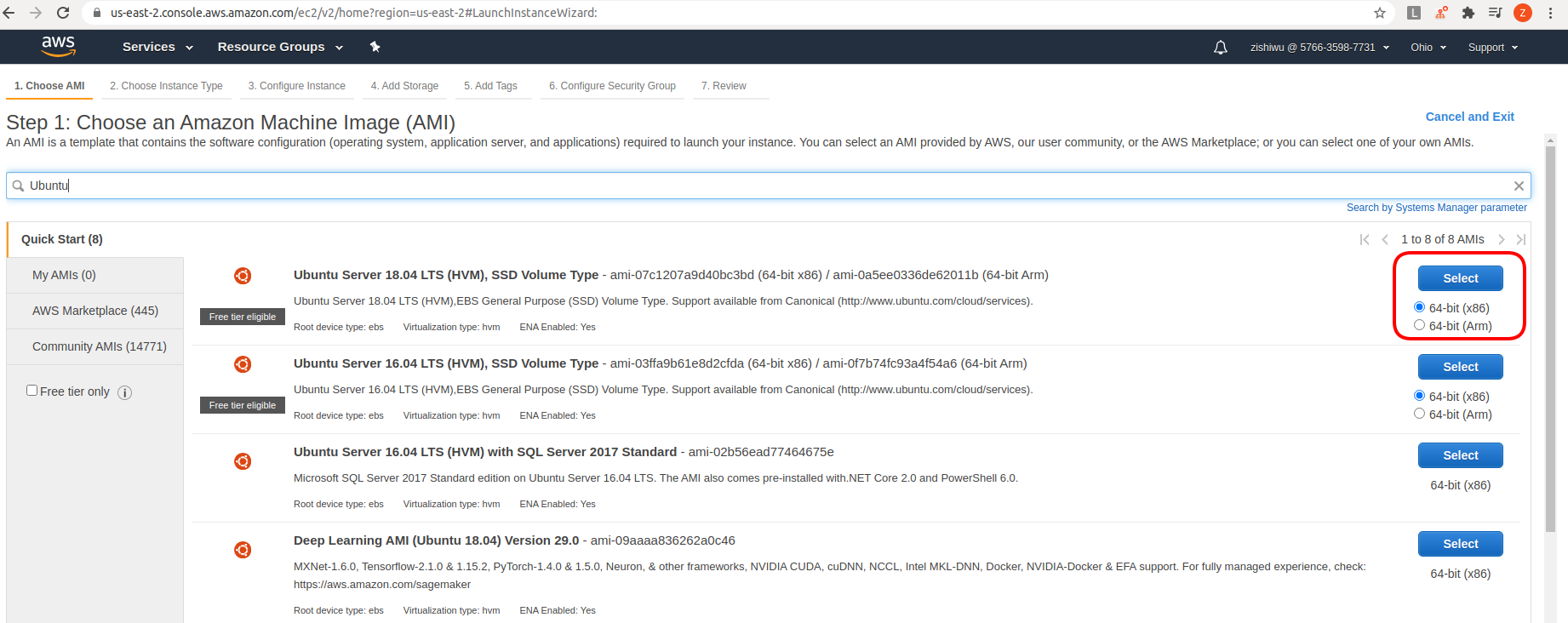Click Ubuntu logo for SQL Server 2017 AMI
1568x623 pixels.
pos(243,461)
